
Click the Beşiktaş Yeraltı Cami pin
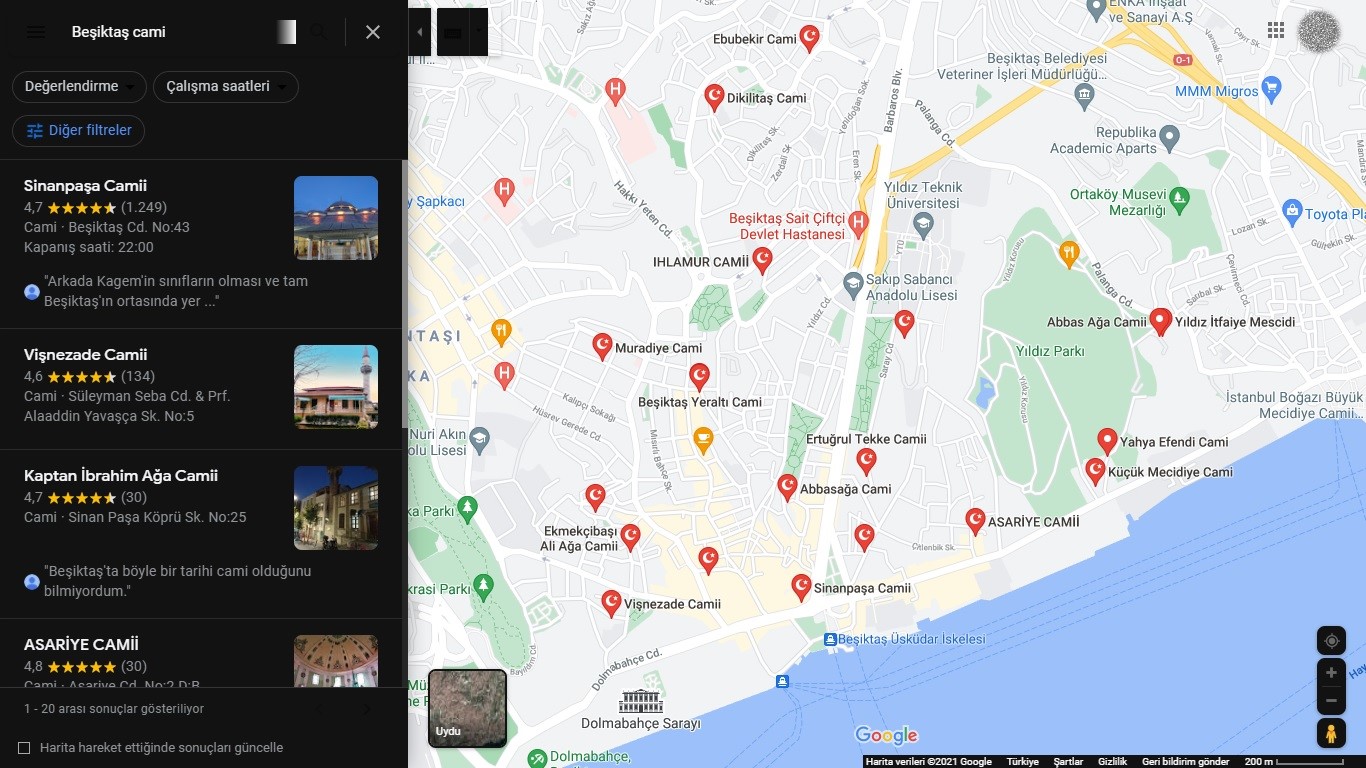[x=700, y=376]
